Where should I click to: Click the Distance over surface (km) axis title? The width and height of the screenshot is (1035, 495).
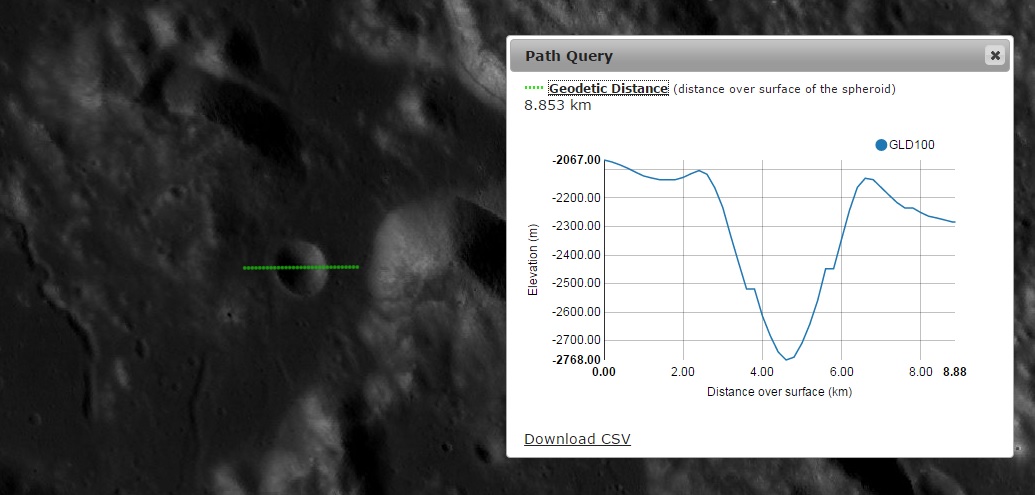(779, 392)
